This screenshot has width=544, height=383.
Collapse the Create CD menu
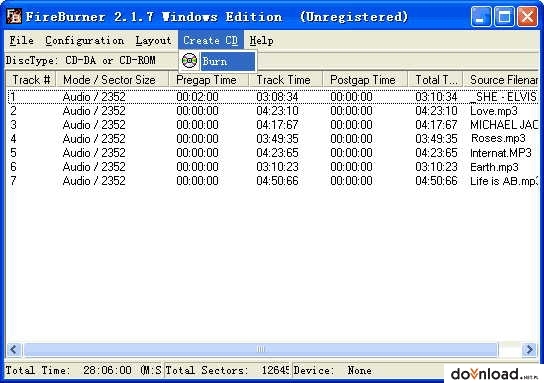(x=211, y=40)
